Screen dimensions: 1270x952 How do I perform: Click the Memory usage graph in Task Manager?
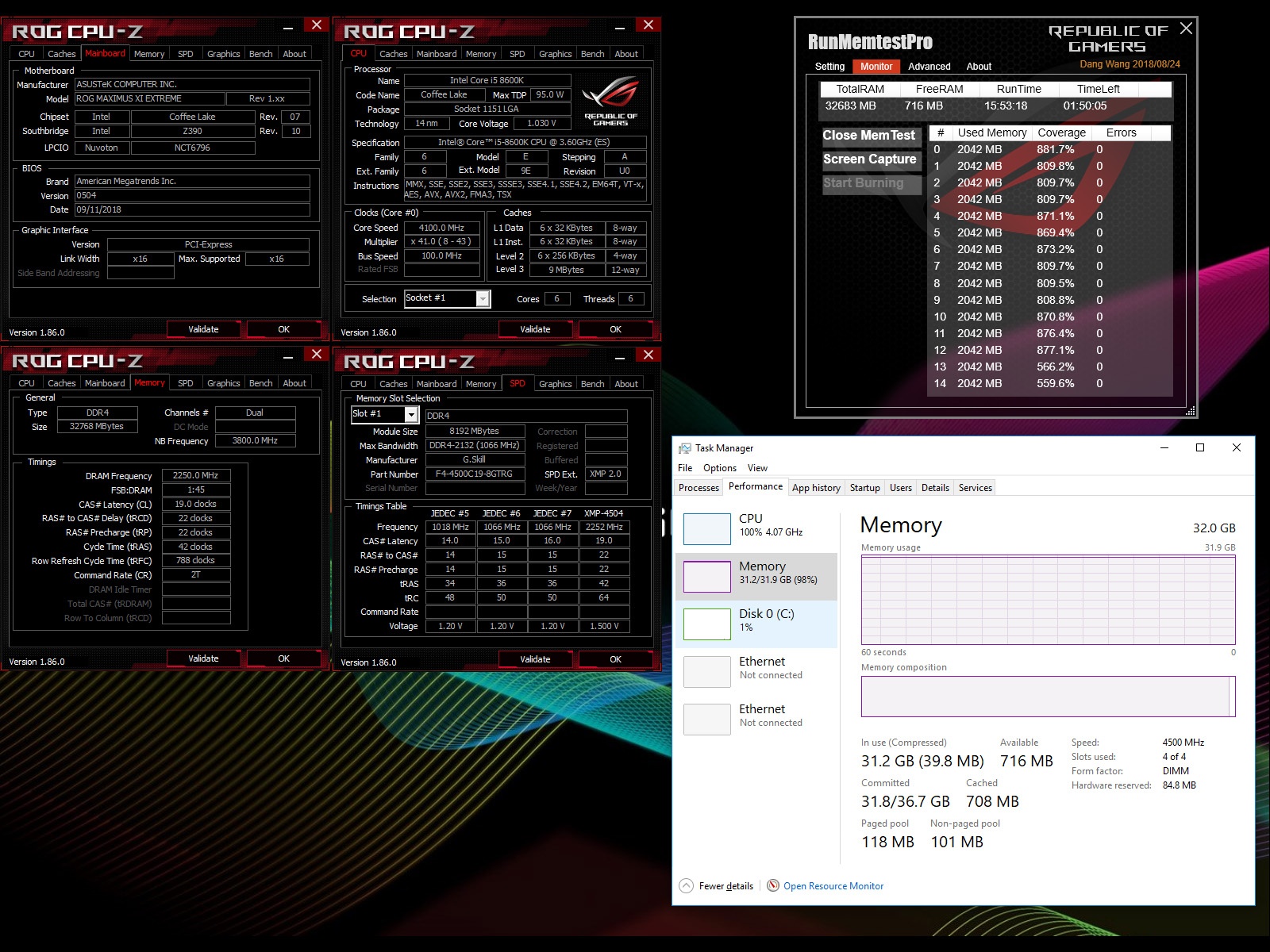pyautogui.click(x=1049, y=600)
